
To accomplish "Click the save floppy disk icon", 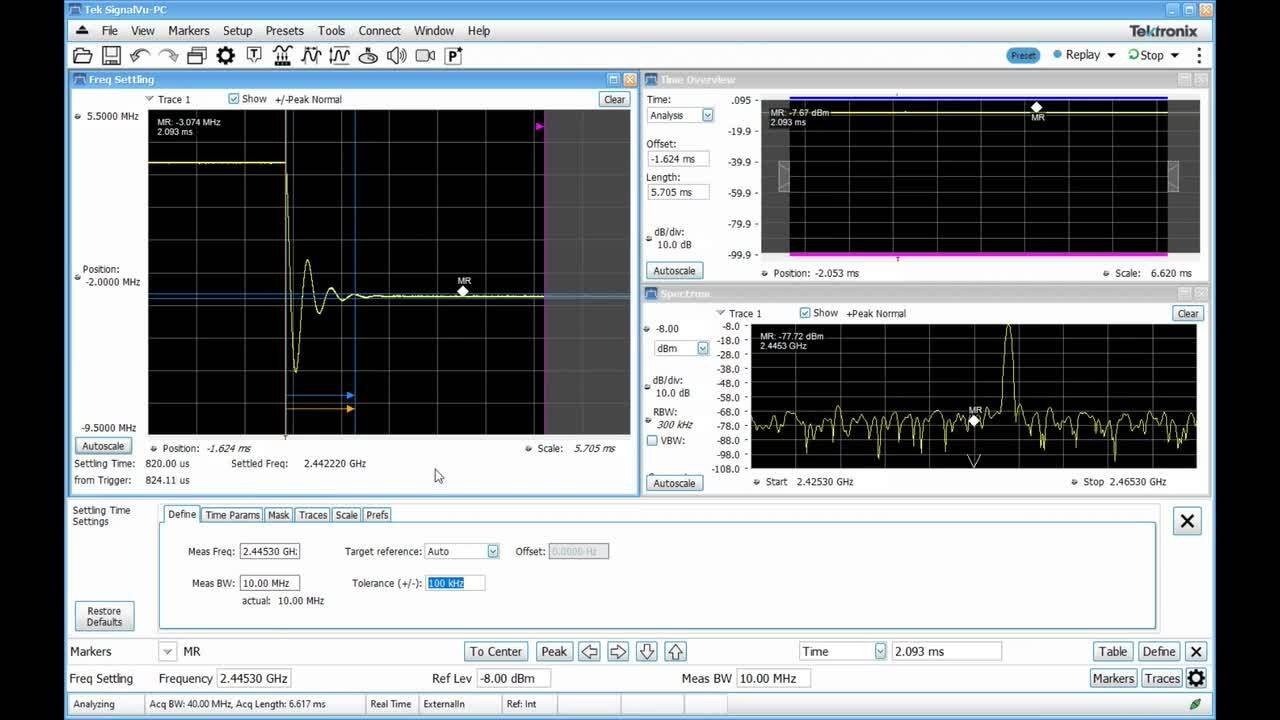I will point(111,56).
